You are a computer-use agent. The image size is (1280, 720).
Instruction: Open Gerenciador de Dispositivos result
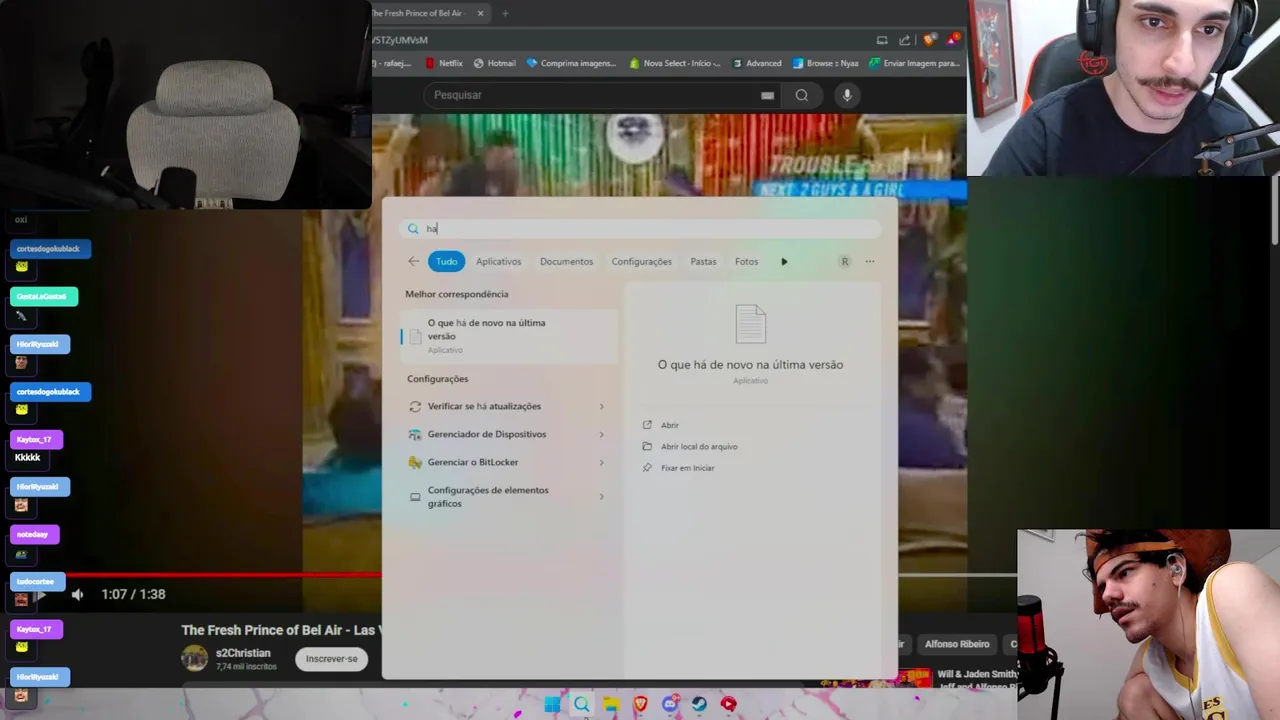point(509,434)
